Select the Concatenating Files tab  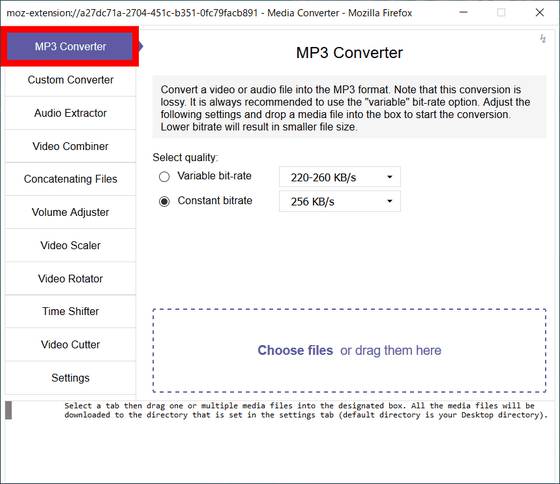[70, 179]
